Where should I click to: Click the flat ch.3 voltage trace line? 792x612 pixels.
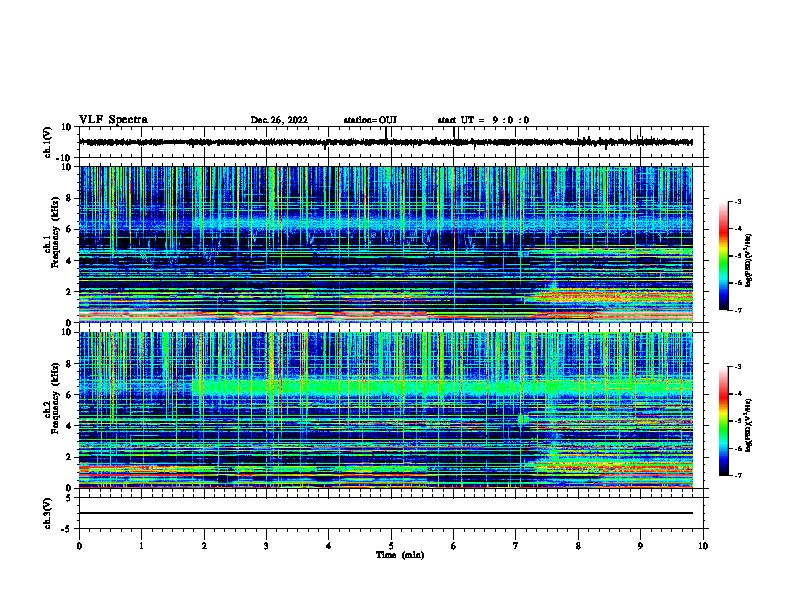coord(386,513)
